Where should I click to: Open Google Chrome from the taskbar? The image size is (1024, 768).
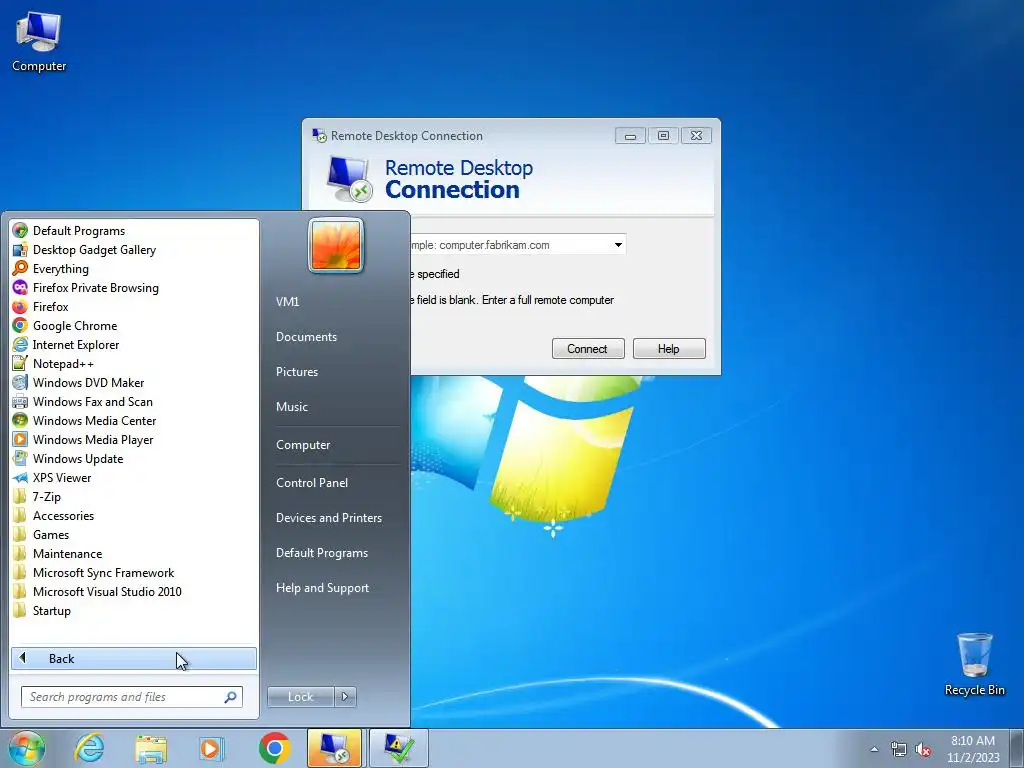[x=274, y=748]
